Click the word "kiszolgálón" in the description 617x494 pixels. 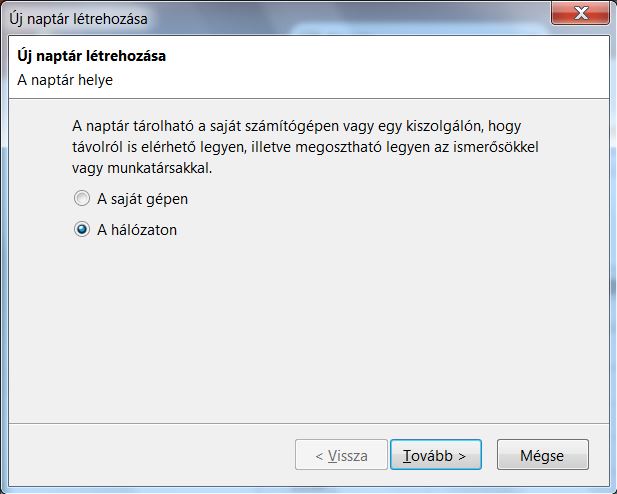tap(479, 127)
